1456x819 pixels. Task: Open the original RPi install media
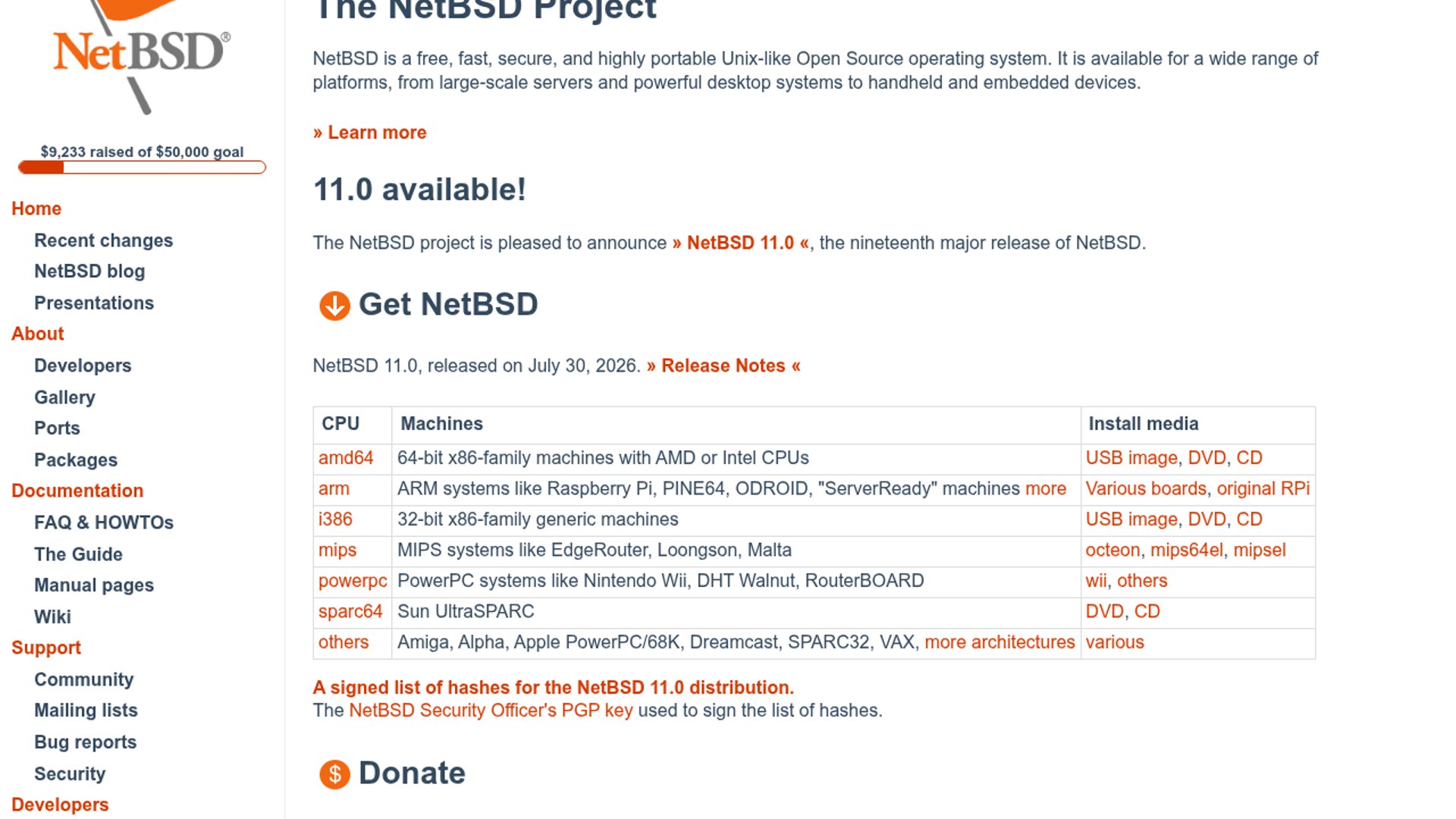click(x=1263, y=489)
